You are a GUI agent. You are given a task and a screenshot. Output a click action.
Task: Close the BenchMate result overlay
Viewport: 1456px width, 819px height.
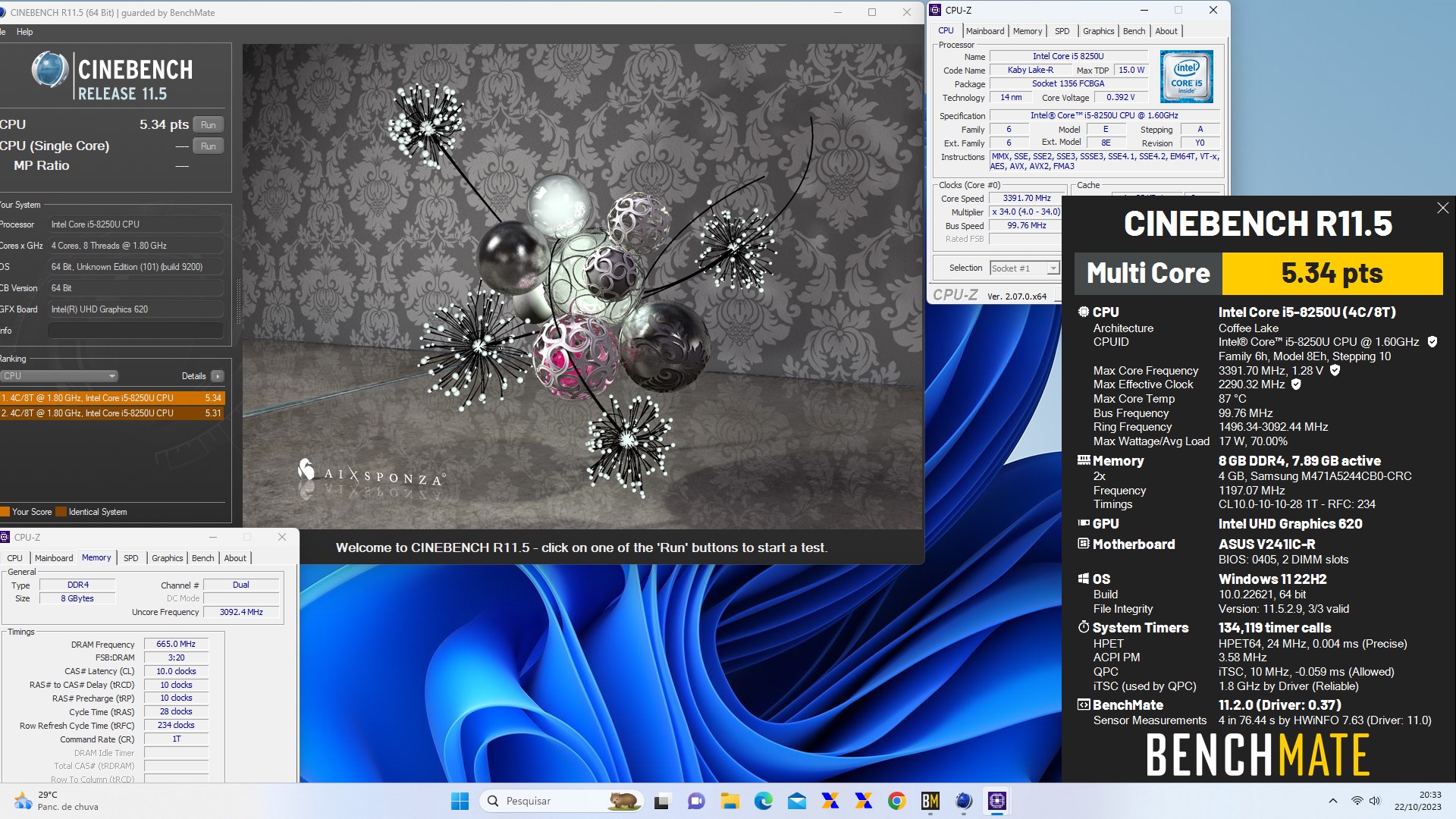1442,208
